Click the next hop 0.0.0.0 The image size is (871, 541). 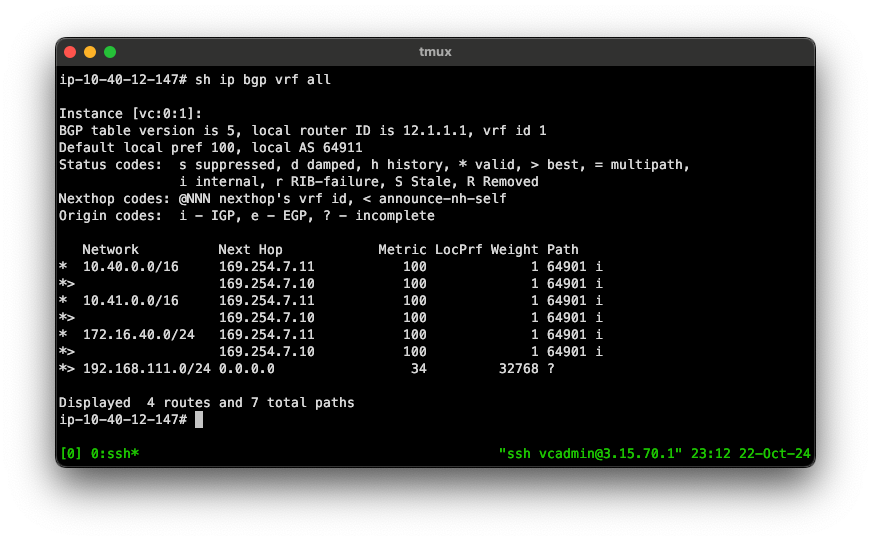point(247,368)
